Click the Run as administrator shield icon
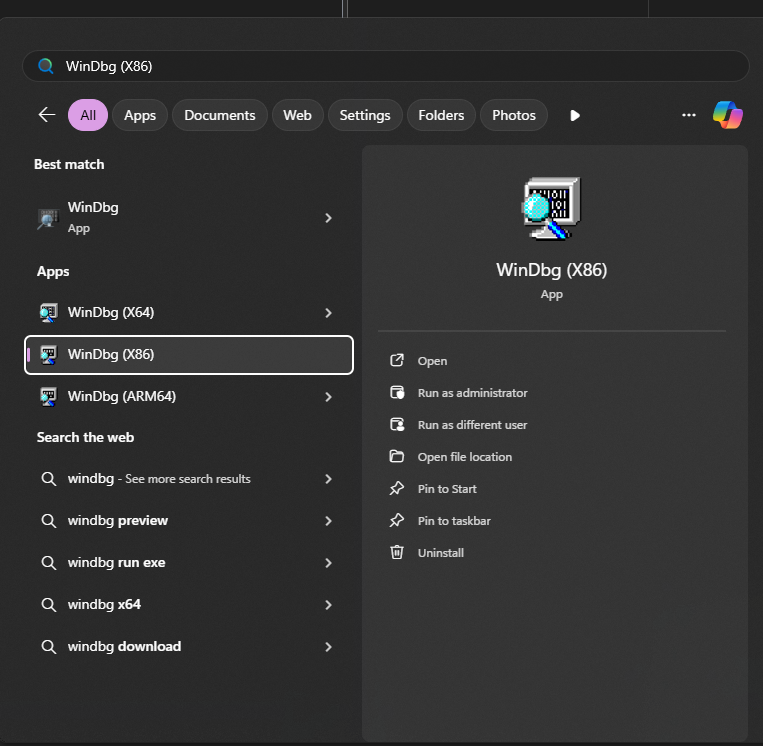 [397, 392]
